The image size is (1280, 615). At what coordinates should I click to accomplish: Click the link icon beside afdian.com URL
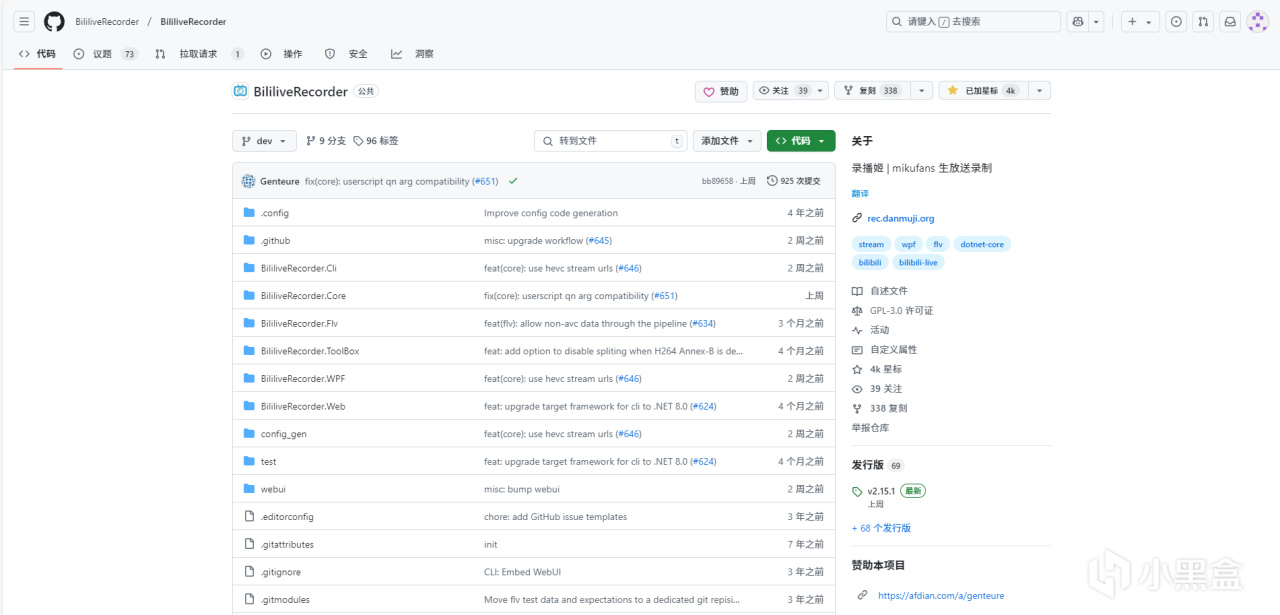pos(863,595)
